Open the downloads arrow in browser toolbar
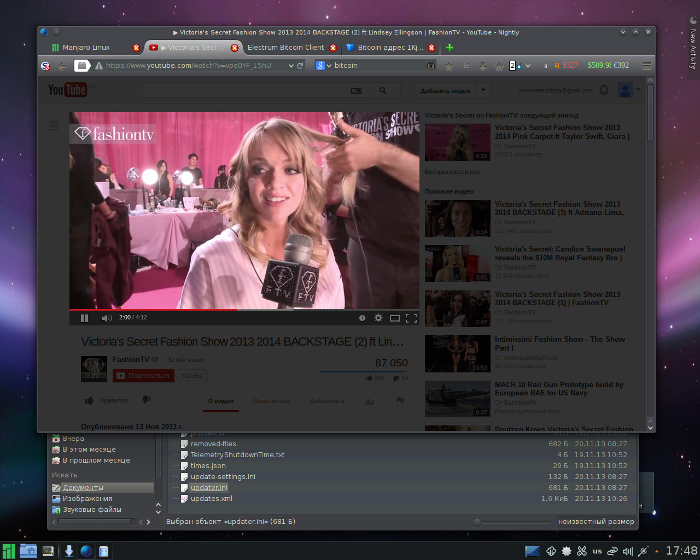700x560 pixels. 483,66
